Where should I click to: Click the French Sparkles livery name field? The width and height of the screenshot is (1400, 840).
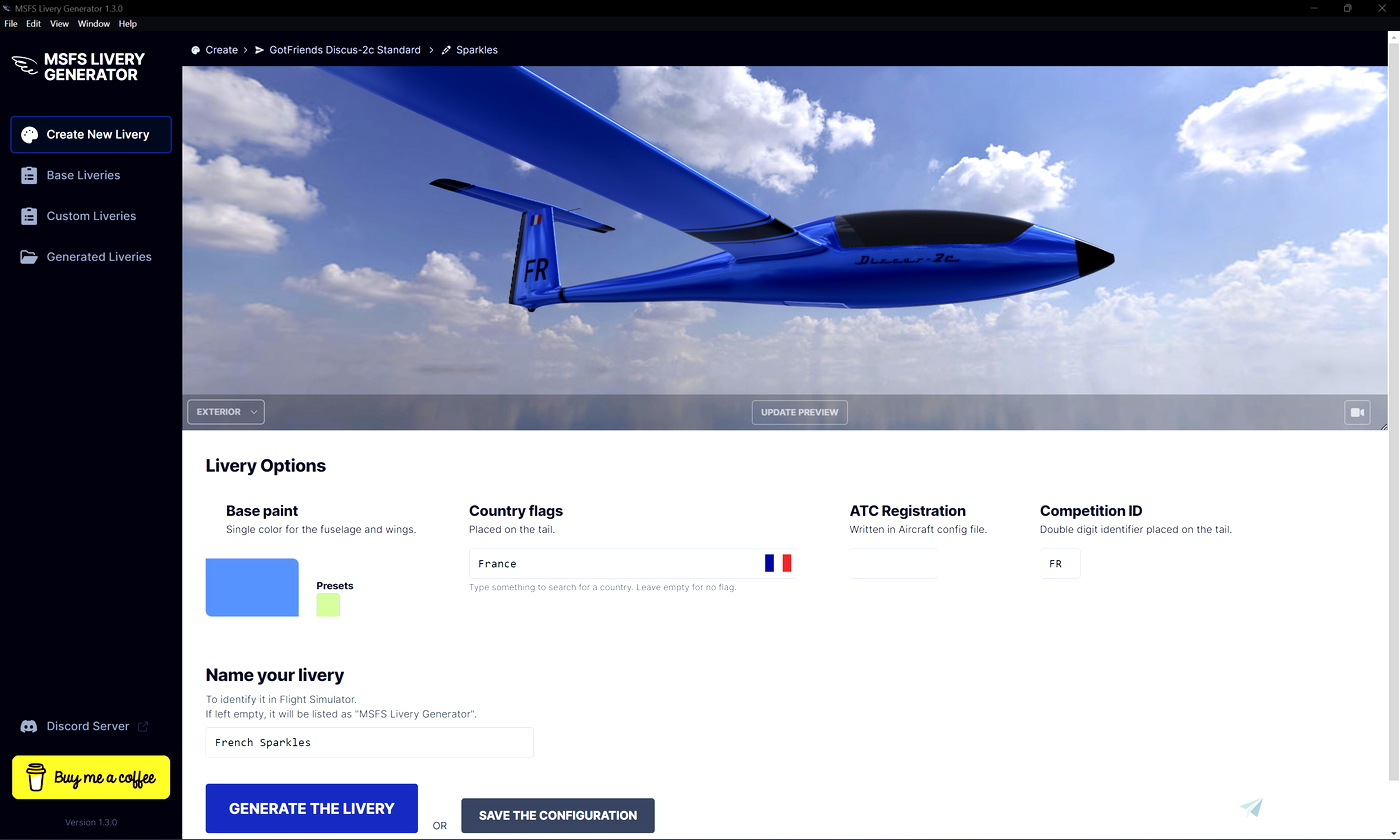[369, 742]
